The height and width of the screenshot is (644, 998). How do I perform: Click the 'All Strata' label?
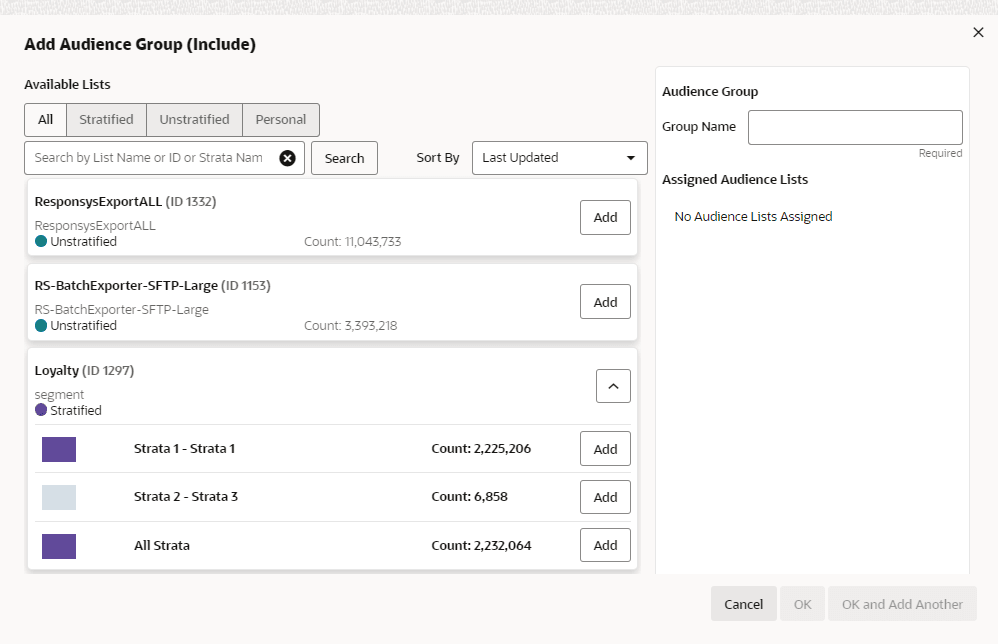coord(162,545)
